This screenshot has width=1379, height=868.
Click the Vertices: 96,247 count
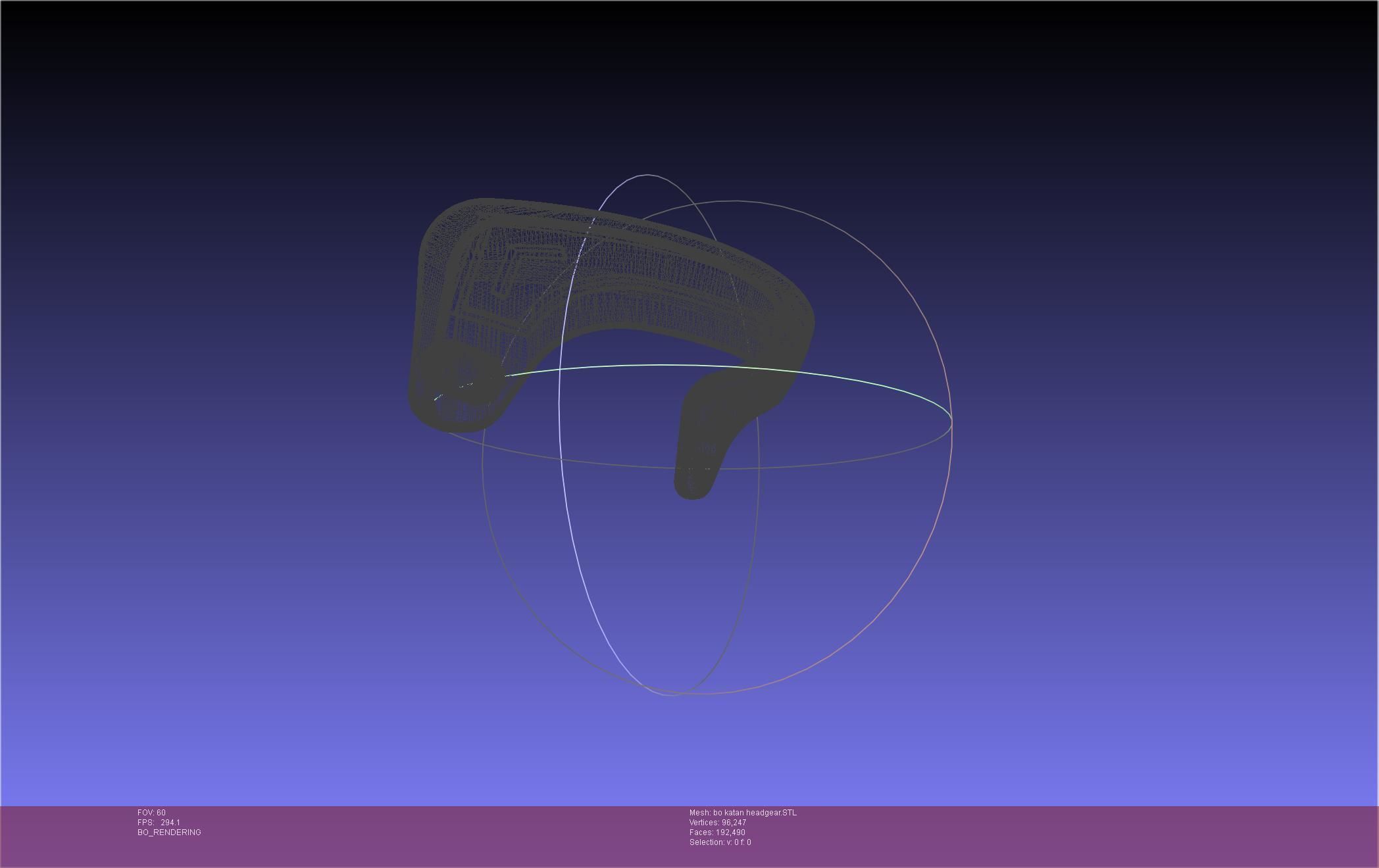click(718, 823)
